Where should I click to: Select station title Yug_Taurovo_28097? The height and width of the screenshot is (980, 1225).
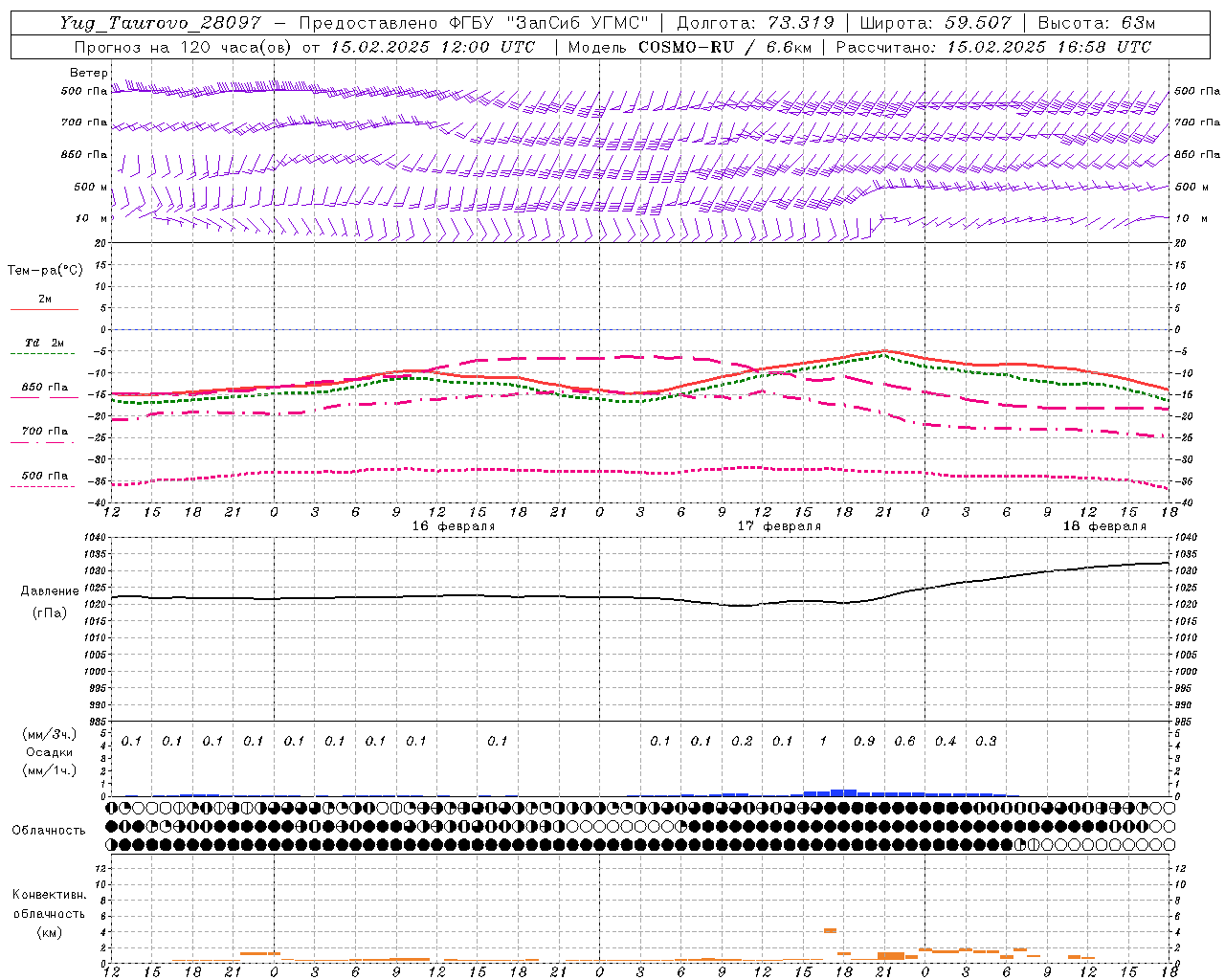161,23
